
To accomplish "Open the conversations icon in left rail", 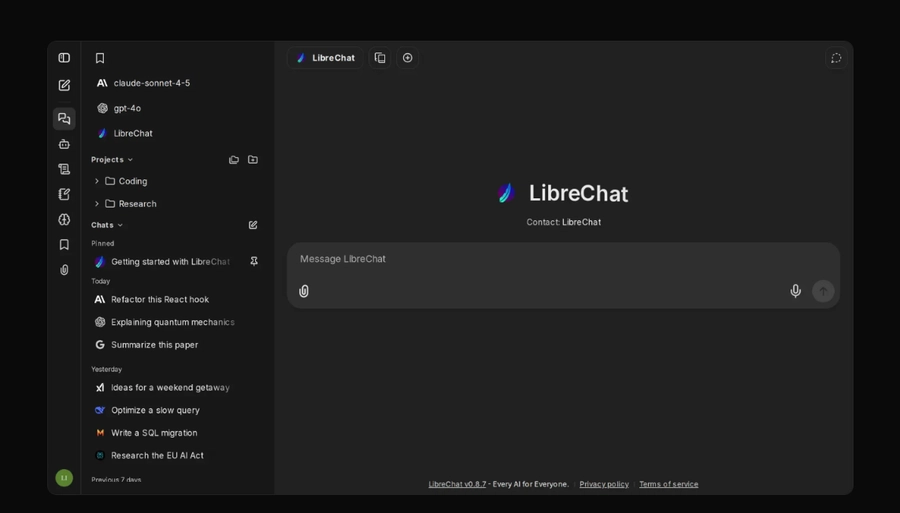I will (64, 119).
